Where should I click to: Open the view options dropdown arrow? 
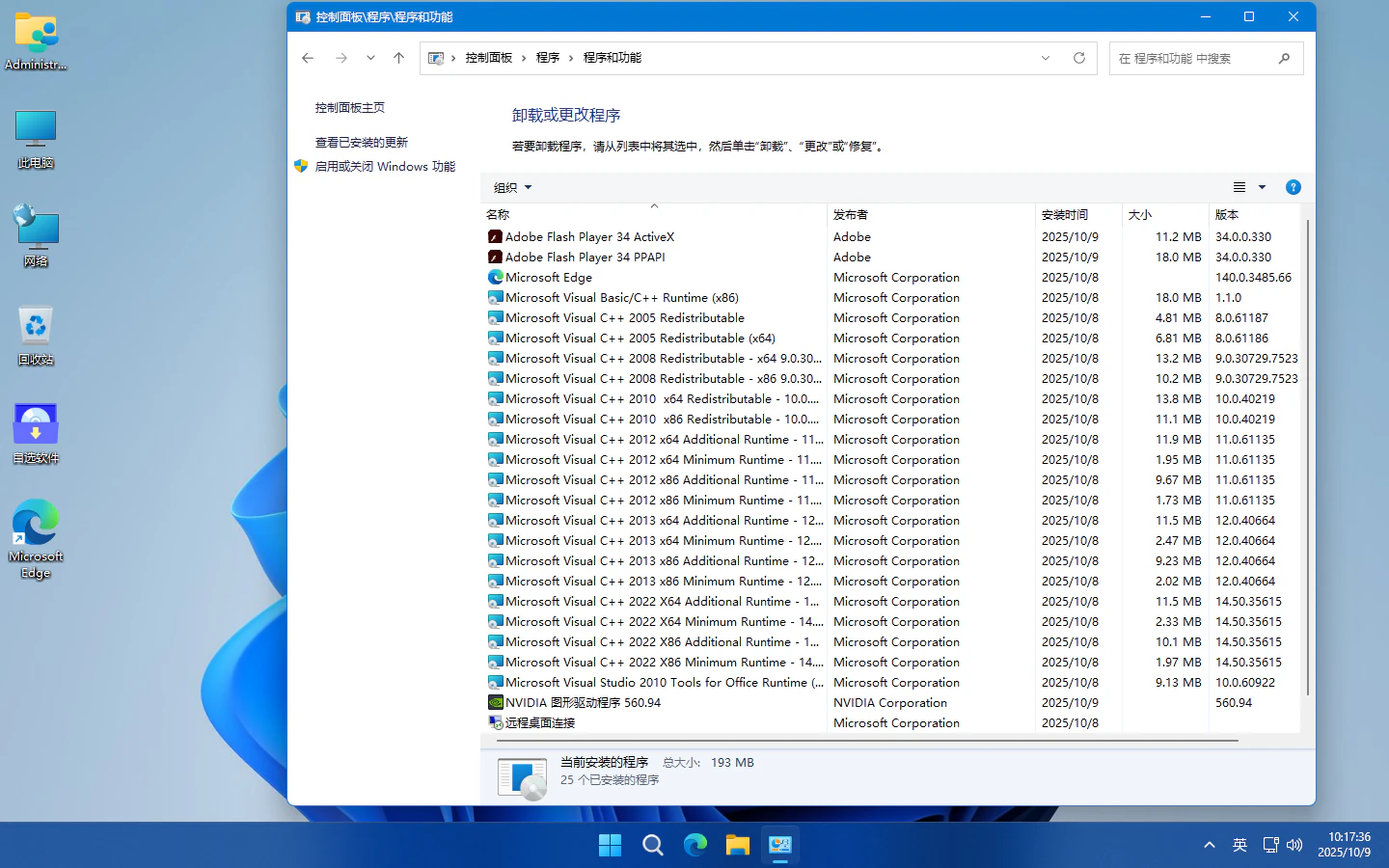coord(1262,187)
